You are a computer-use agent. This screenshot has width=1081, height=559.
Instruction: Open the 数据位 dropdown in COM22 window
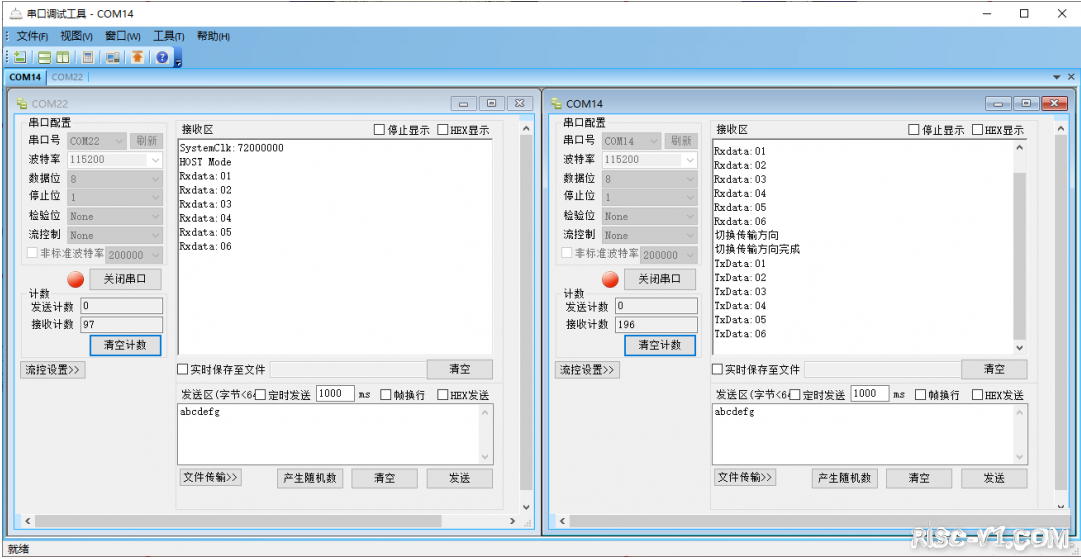[115, 178]
